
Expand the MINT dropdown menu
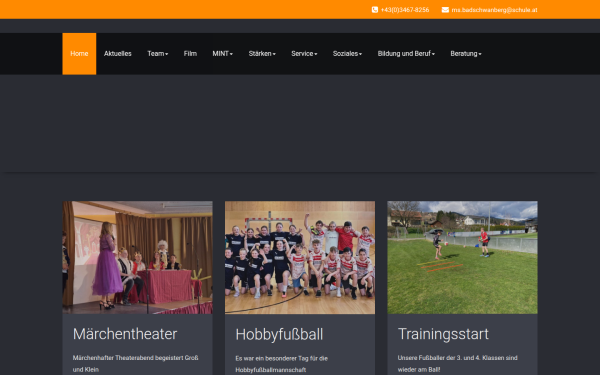222,54
